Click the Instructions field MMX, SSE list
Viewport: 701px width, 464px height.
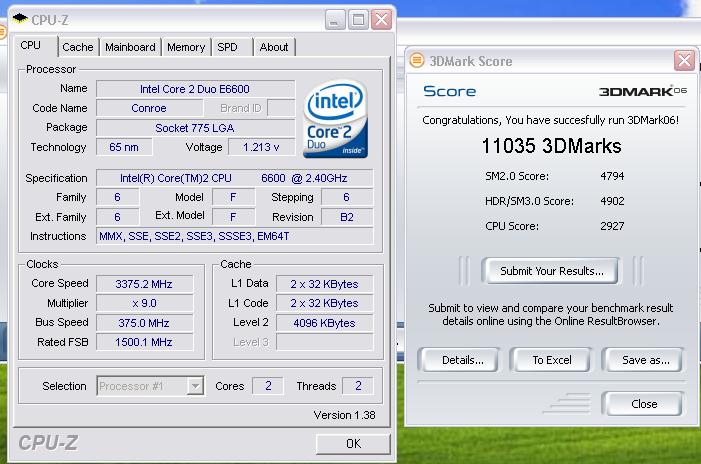(235, 236)
